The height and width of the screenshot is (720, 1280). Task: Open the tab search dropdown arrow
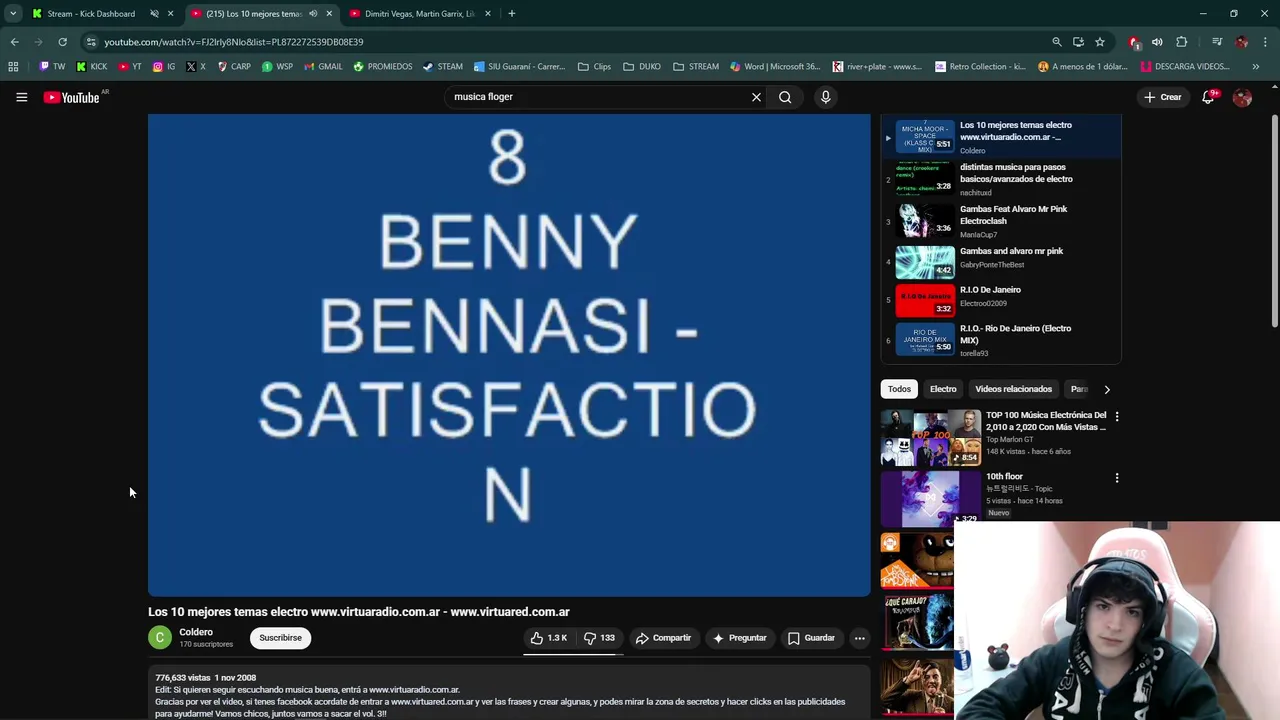coord(13,14)
